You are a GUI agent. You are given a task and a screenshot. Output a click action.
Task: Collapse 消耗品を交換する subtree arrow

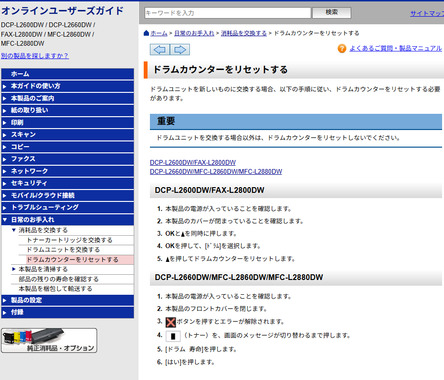click(14, 230)
